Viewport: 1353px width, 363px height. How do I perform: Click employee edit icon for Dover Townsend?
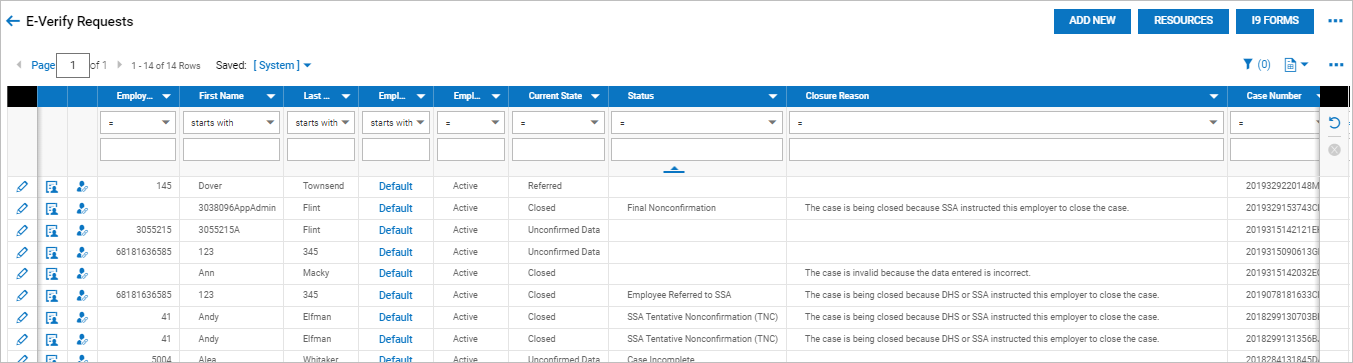82,186
